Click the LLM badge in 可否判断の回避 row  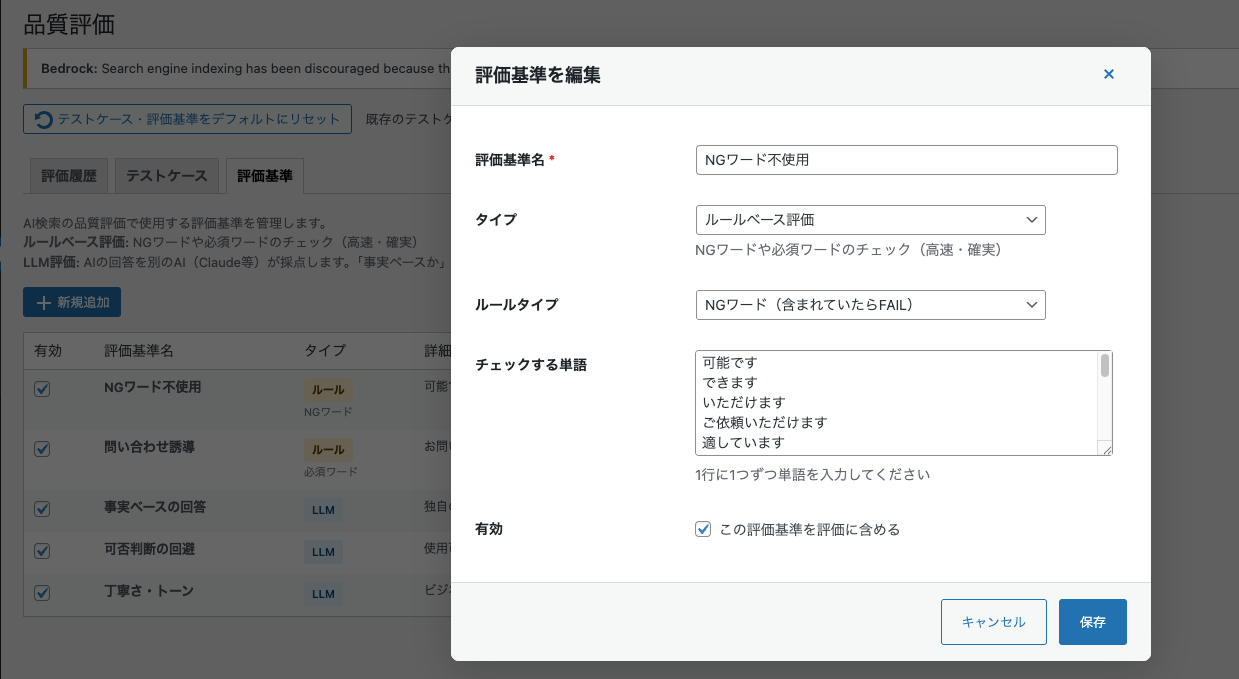pos(323,552)
